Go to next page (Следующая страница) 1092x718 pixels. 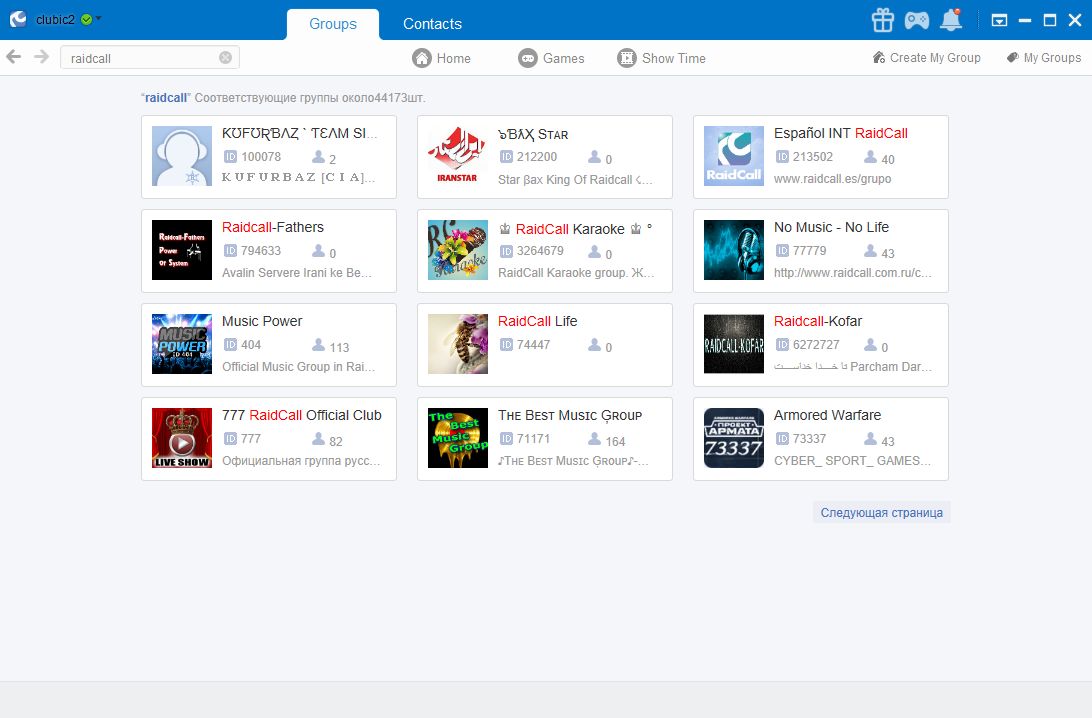click(882, 513)
